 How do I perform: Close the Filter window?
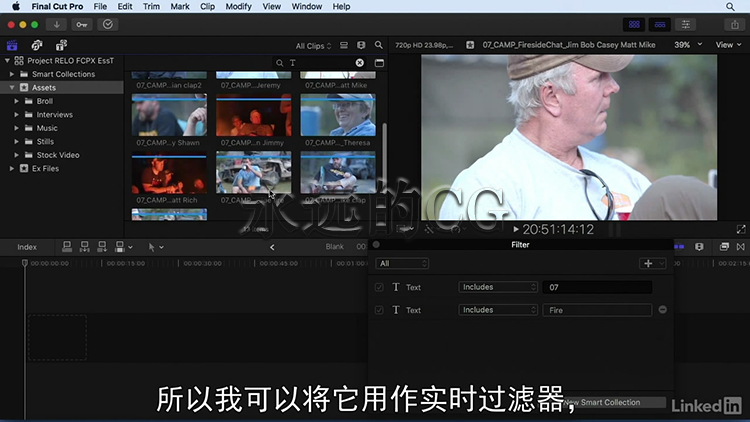point(376,244)
